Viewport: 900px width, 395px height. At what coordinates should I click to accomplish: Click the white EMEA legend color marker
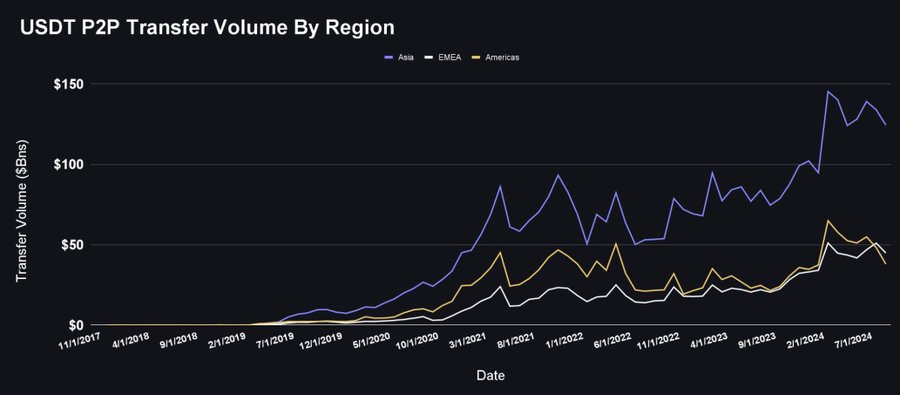[x=428, y=57]
